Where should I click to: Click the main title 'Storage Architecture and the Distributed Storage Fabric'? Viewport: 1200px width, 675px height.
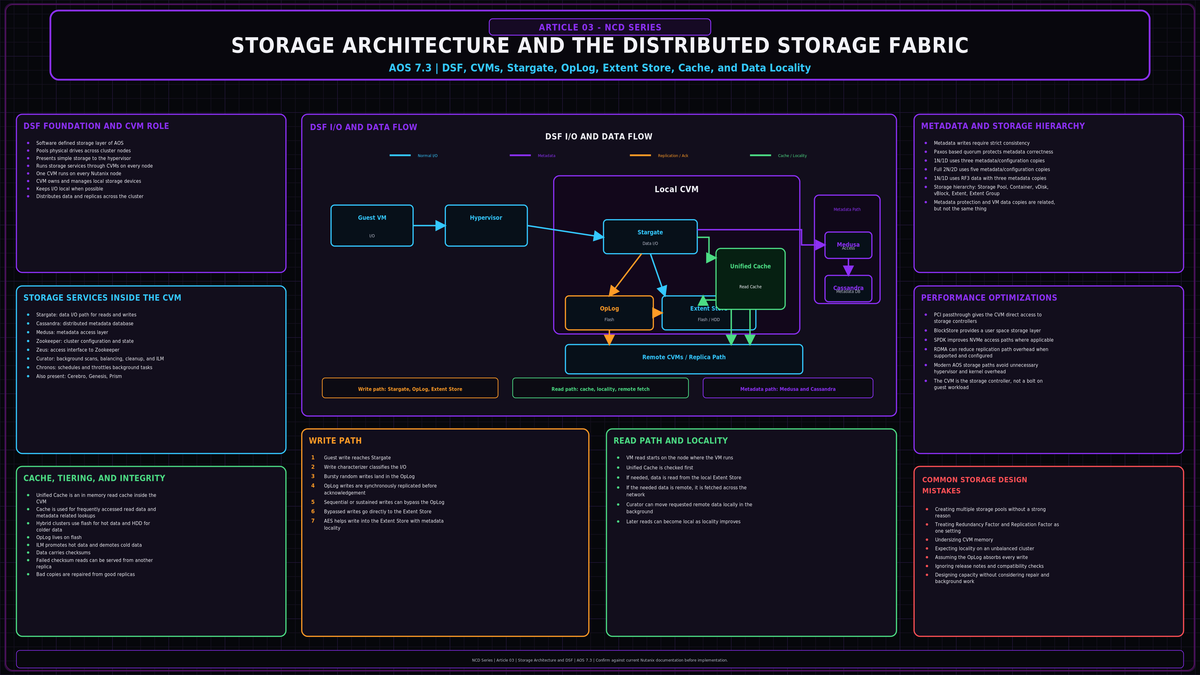pos(600,46)
